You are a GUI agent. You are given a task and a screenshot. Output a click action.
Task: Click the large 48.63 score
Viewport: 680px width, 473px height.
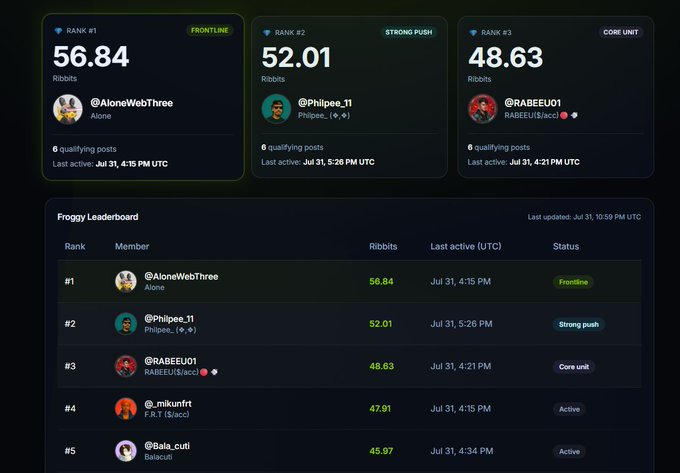click(x=506, y=57)
